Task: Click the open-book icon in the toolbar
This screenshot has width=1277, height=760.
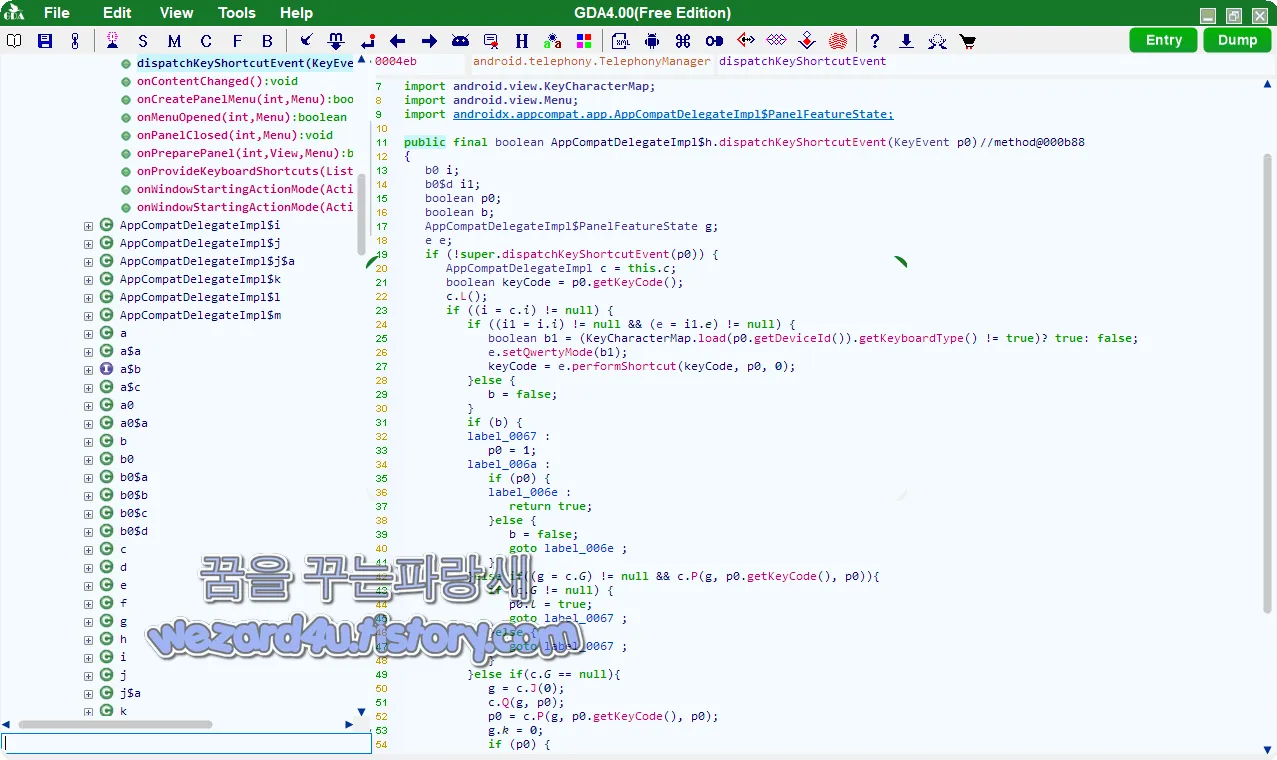Action: 14,41
